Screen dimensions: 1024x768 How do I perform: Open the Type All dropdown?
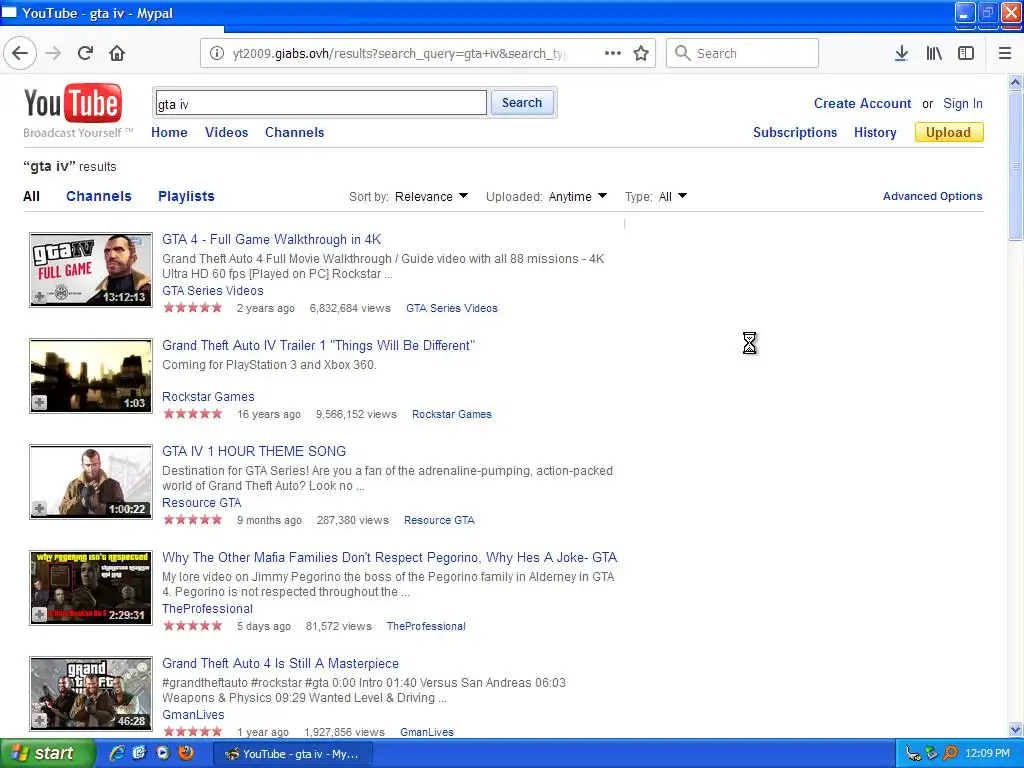tap(673, 197)
